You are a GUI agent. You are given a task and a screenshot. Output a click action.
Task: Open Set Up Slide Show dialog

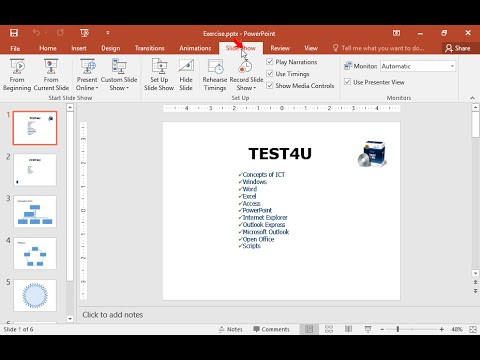tap(159, 75)
